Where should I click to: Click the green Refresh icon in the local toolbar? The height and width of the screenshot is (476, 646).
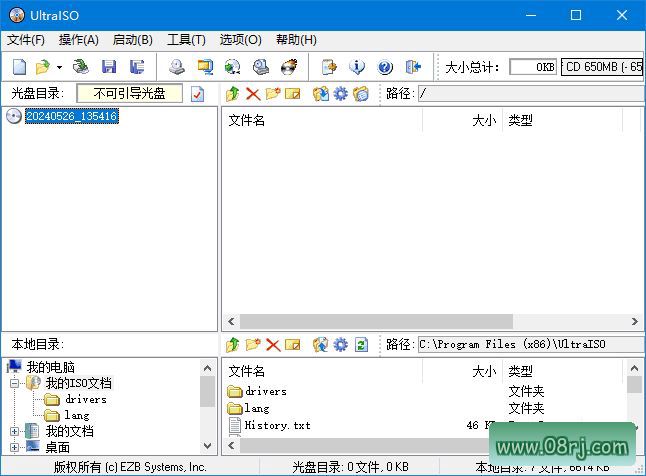click(361, 345)
